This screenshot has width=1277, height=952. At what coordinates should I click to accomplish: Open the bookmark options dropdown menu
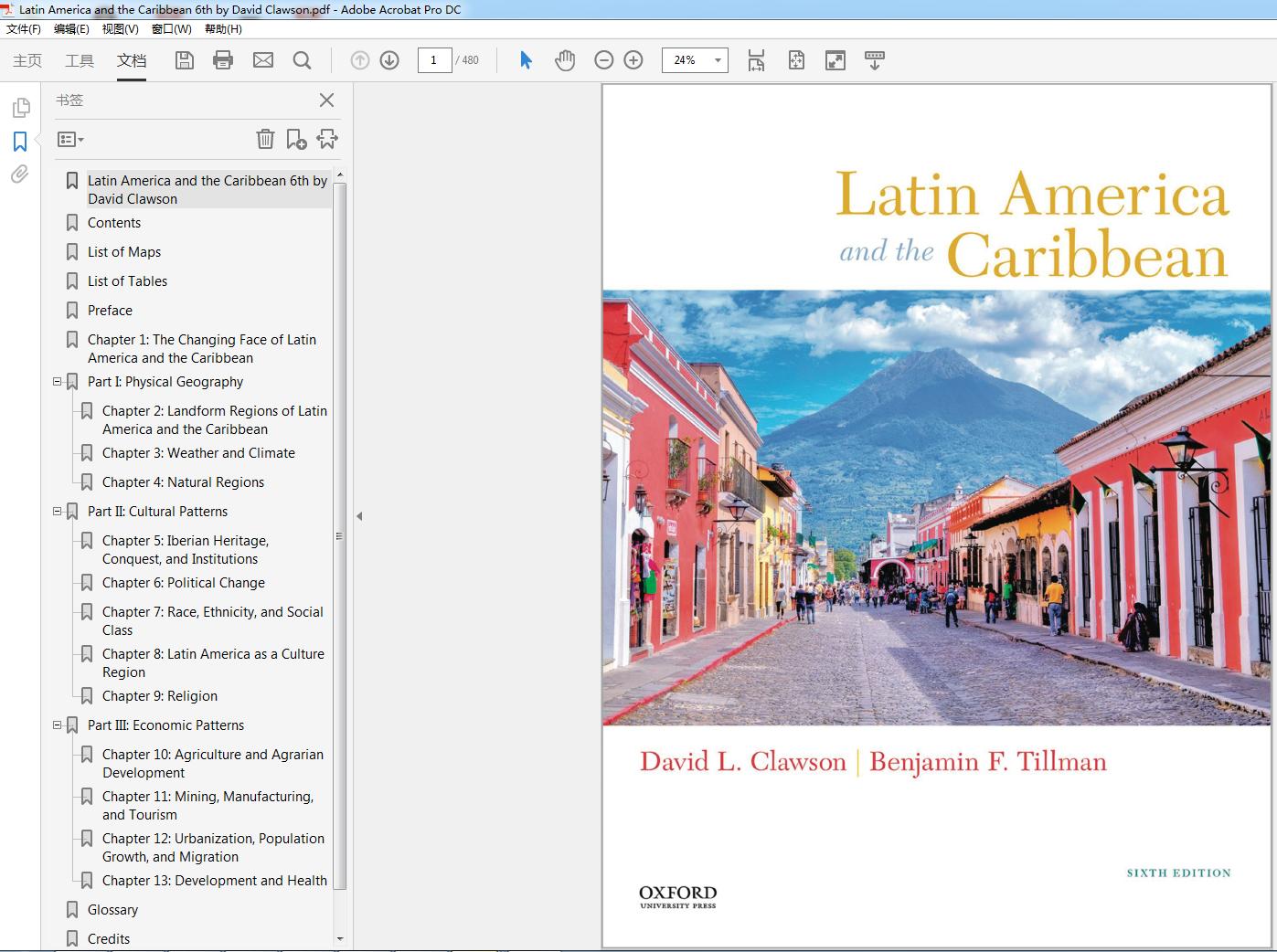click(70, 140)
